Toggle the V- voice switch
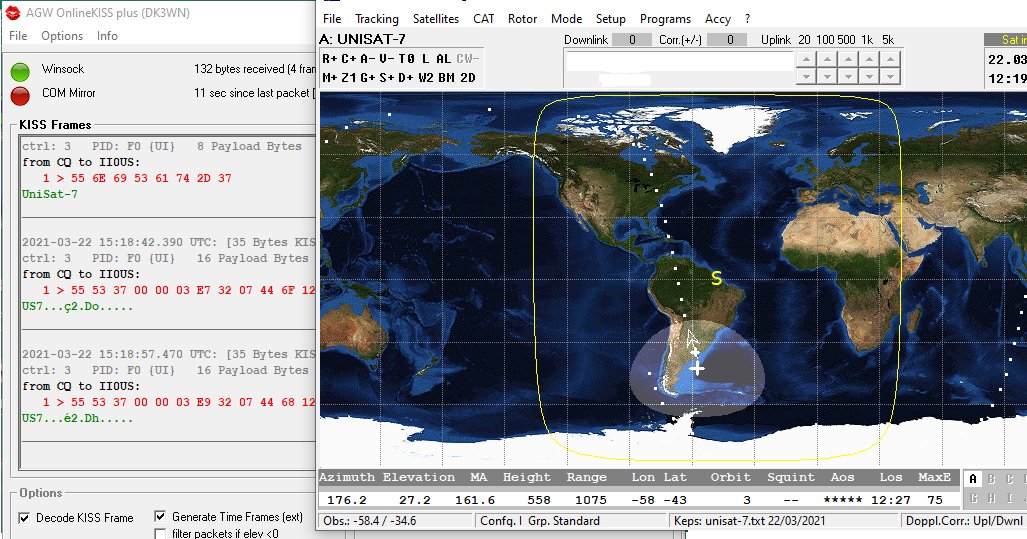 [387, 59]
